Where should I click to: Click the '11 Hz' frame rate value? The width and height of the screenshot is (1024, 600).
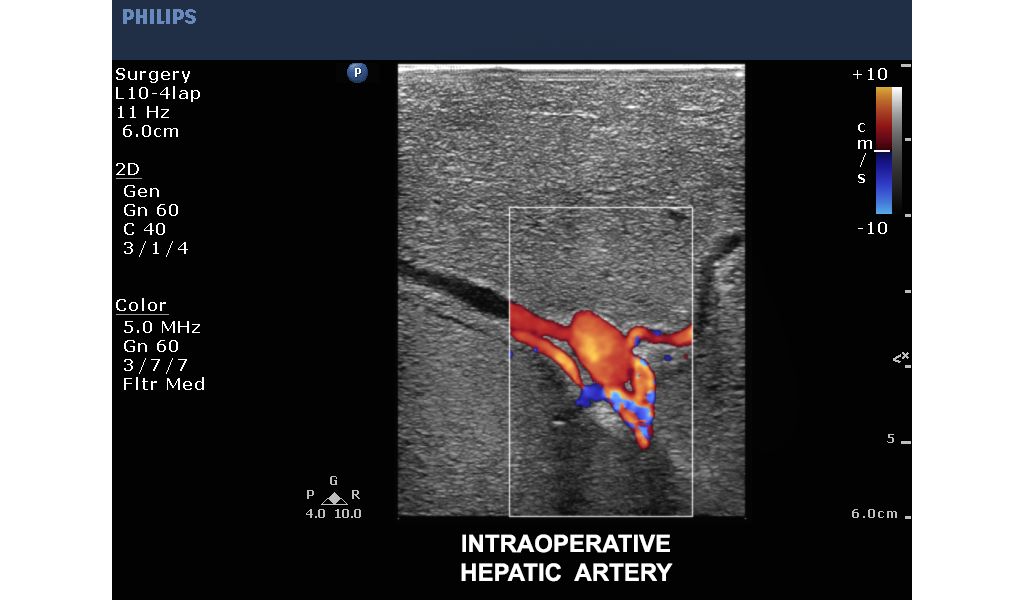(x=142, y=112)
